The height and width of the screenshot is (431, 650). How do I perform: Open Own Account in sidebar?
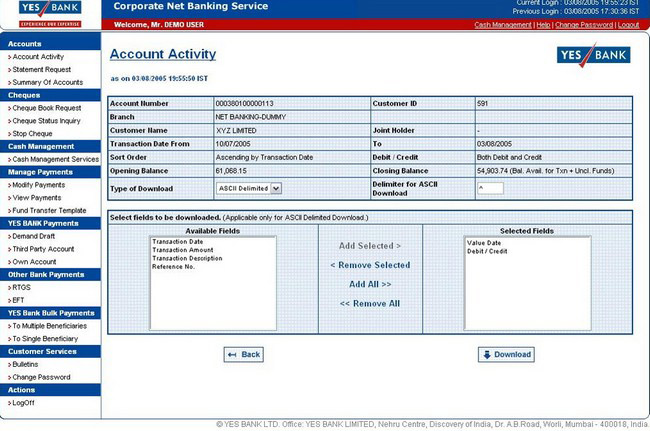tap(34, 262)
